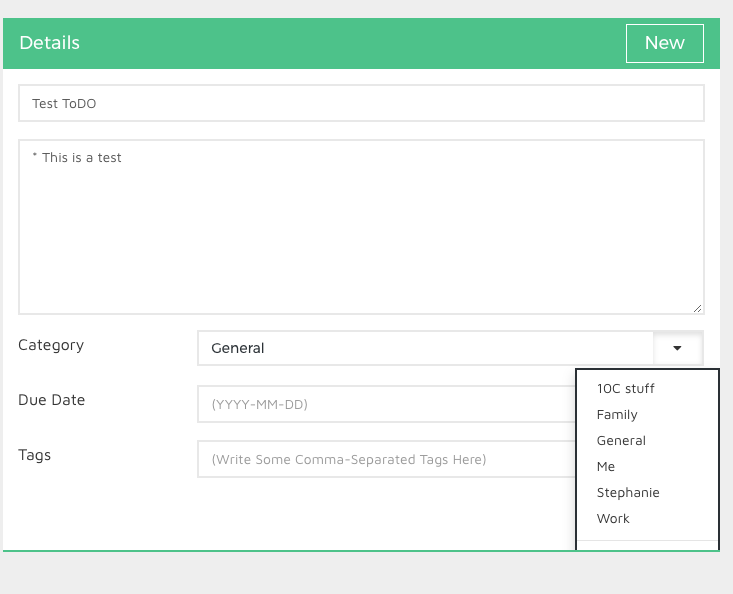
Task: Click the divider line below Work option
Action: (x=647, y=541)
